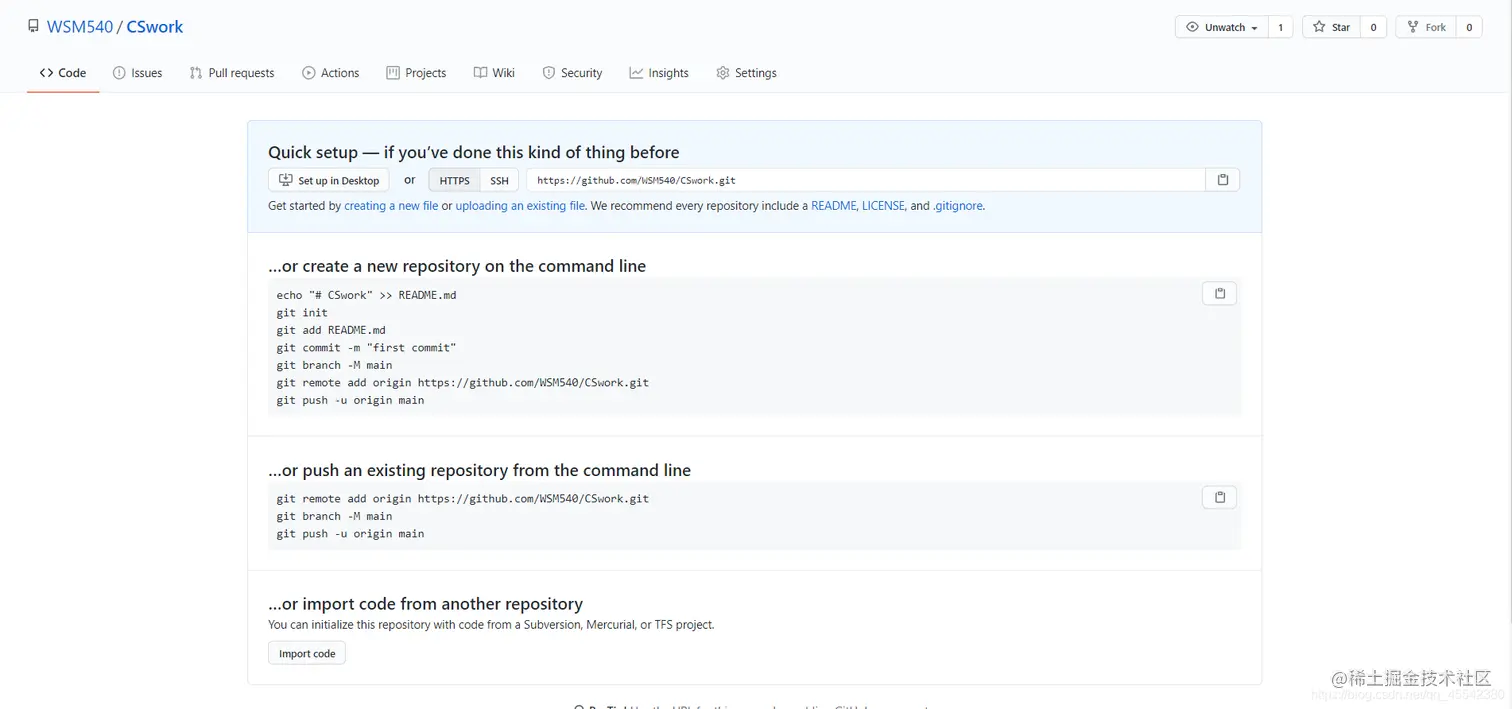Click the Quick setup heading text
The image size is (1512, 709).
coord(473,152)
